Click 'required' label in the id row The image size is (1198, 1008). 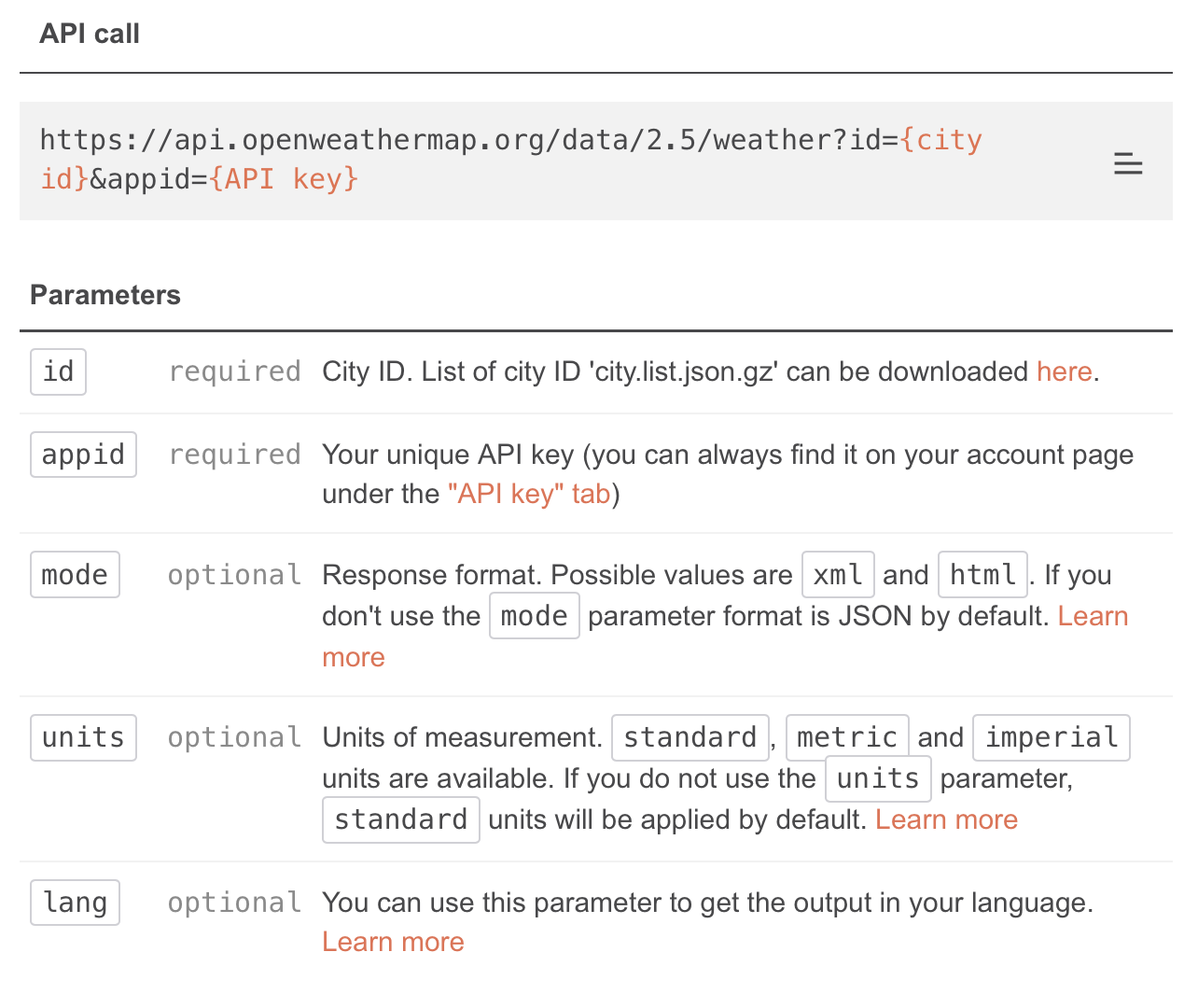[234, 371]
